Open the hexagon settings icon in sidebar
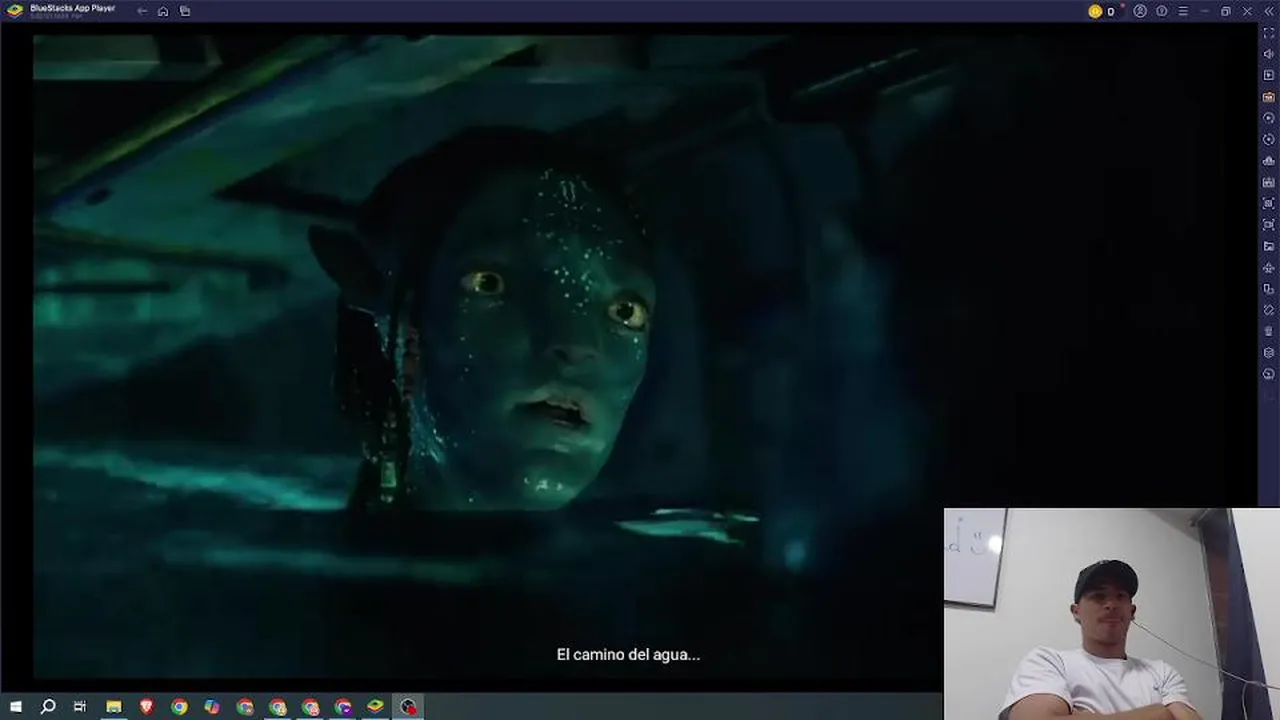Image resolution: width=1280 pixels, height=720 pixels. [x=1269, y=353]
